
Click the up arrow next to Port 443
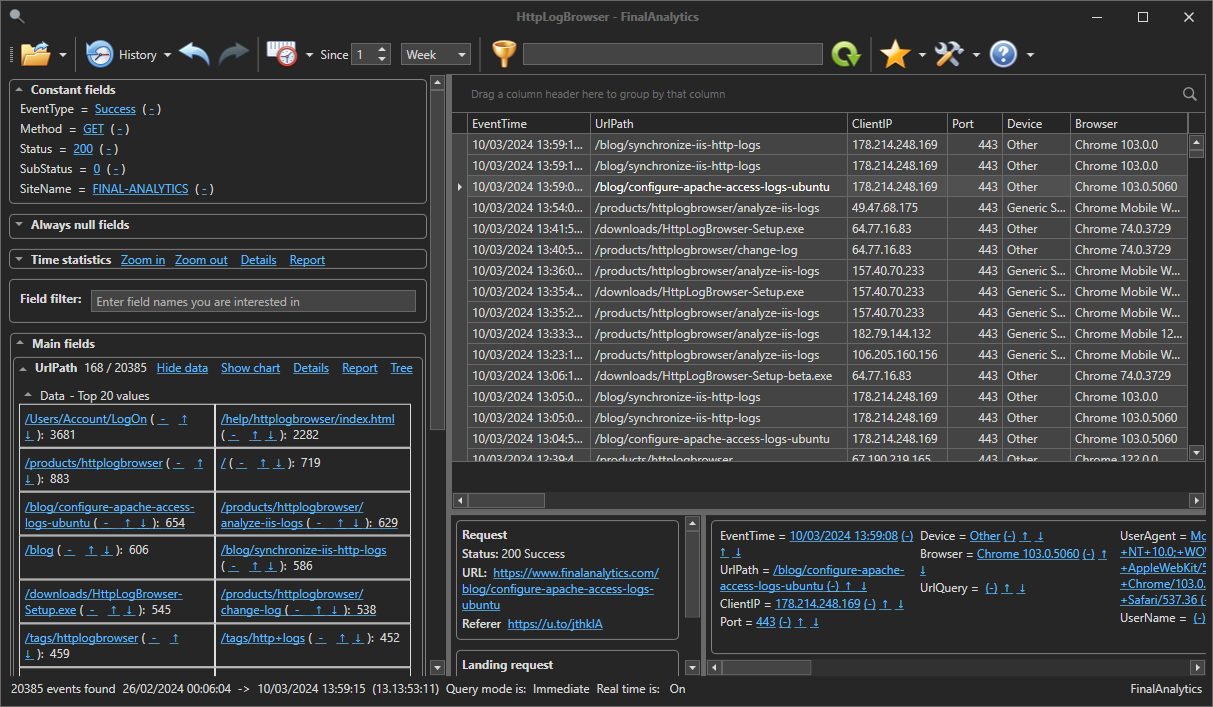(802, 622)
